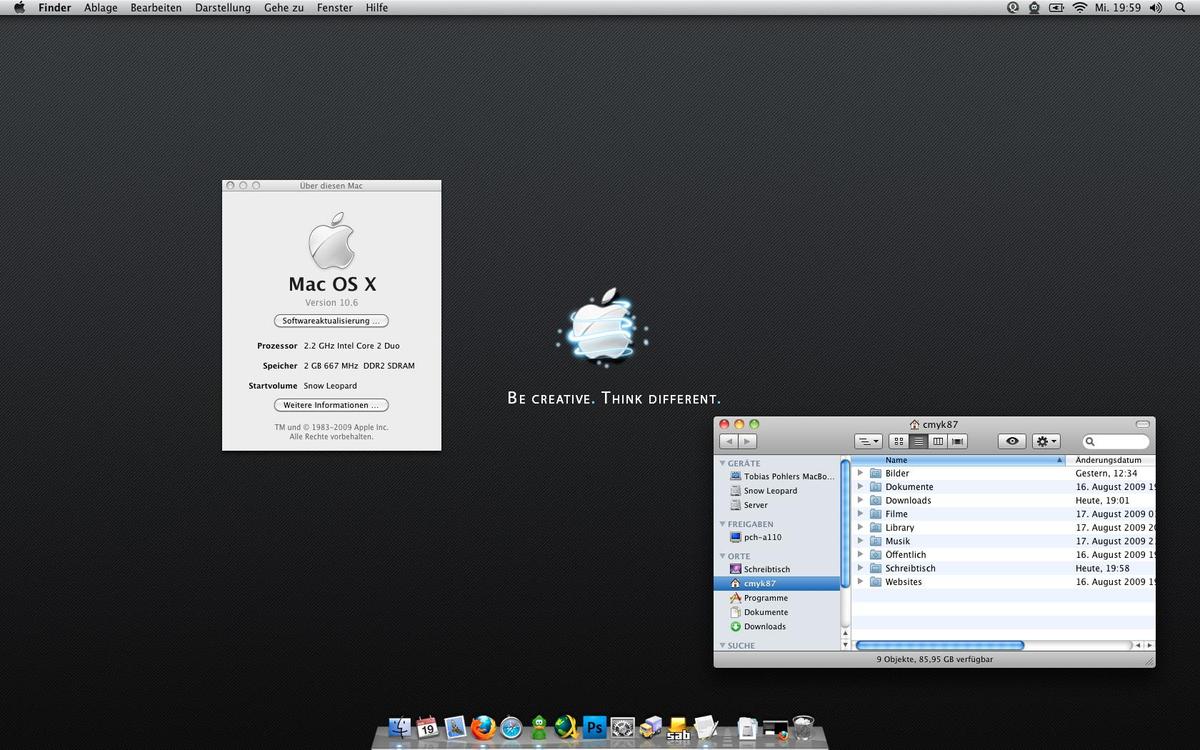Open the Darstellung menu
1200x750 pixels.
(223, 7)
